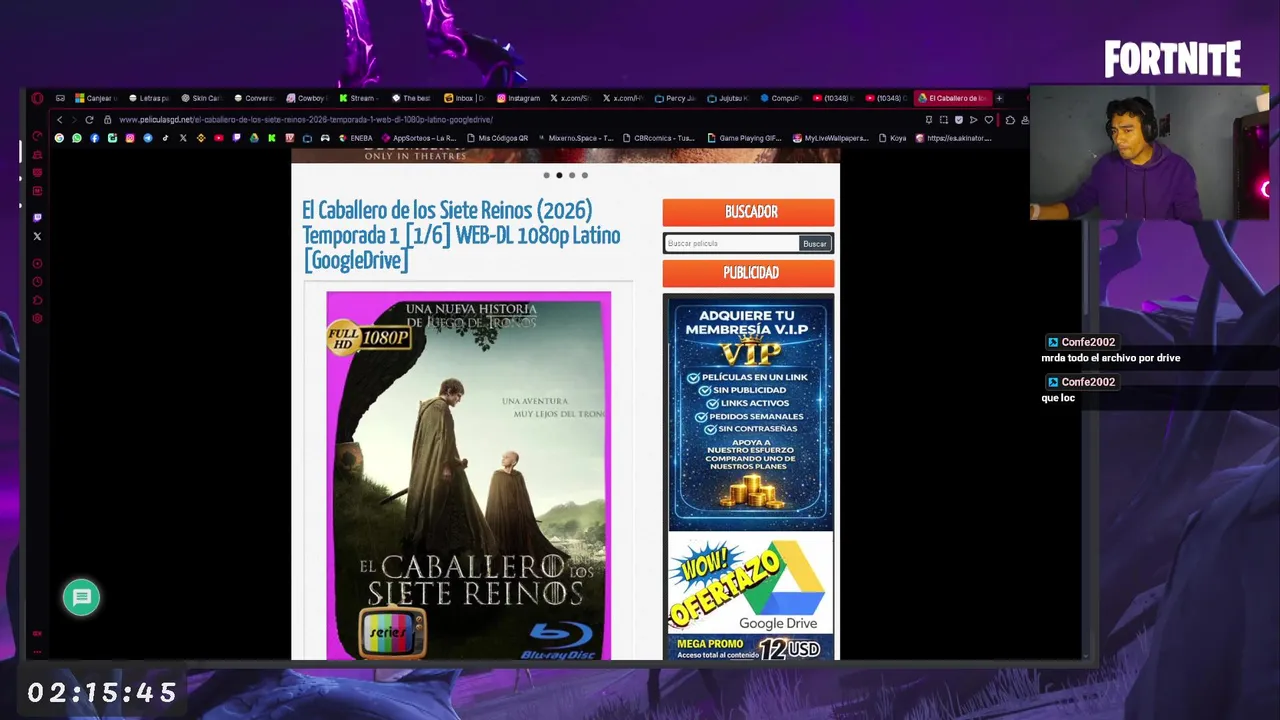This screenshot has height=720, width=1280.
Task: Open Twitch in Opera sidebar
Action: (37, 217)
